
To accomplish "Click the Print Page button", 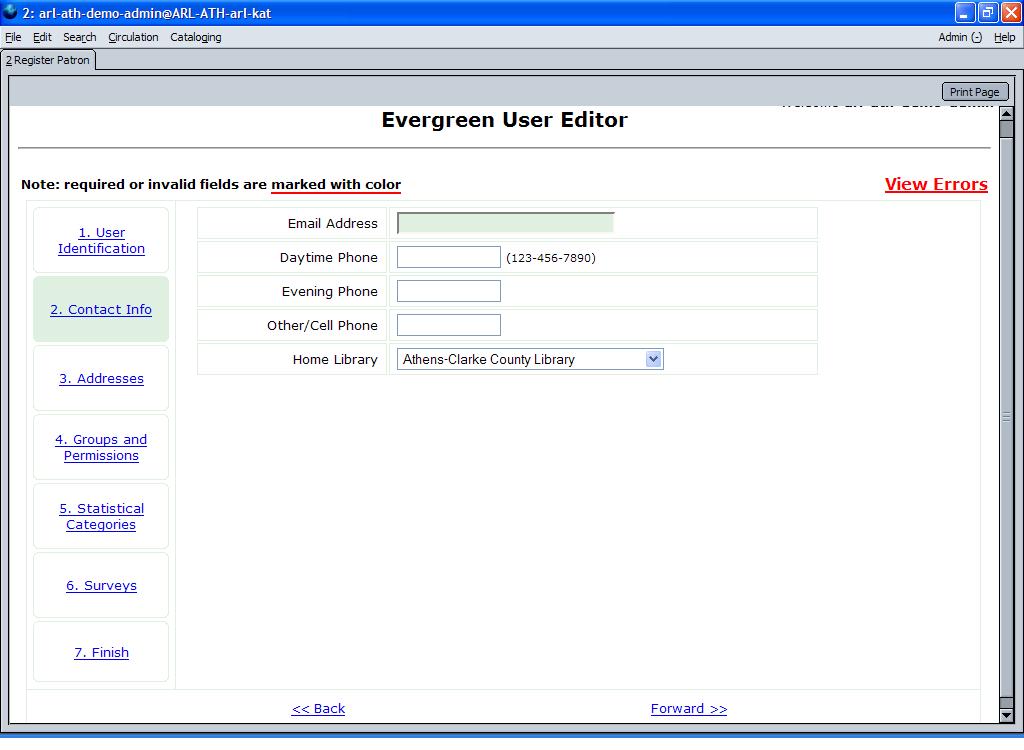I will coord(974,92).
